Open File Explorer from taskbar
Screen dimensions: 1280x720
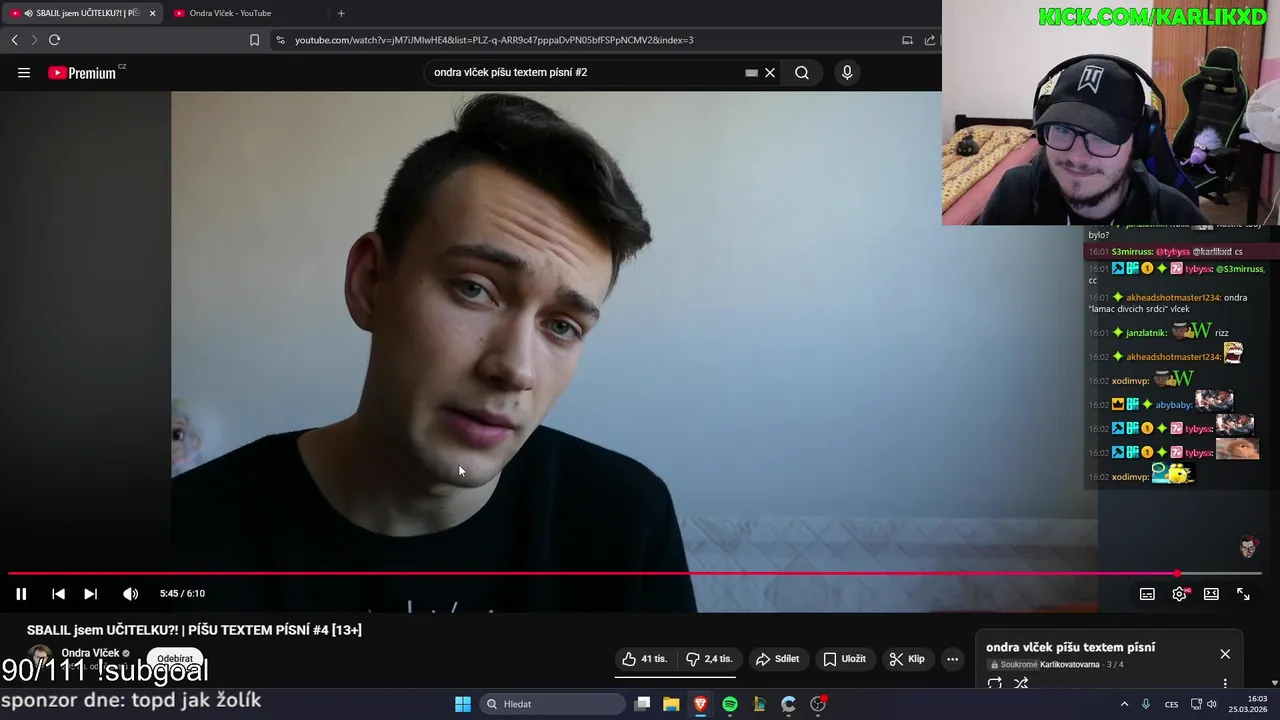tap(671, 704)
